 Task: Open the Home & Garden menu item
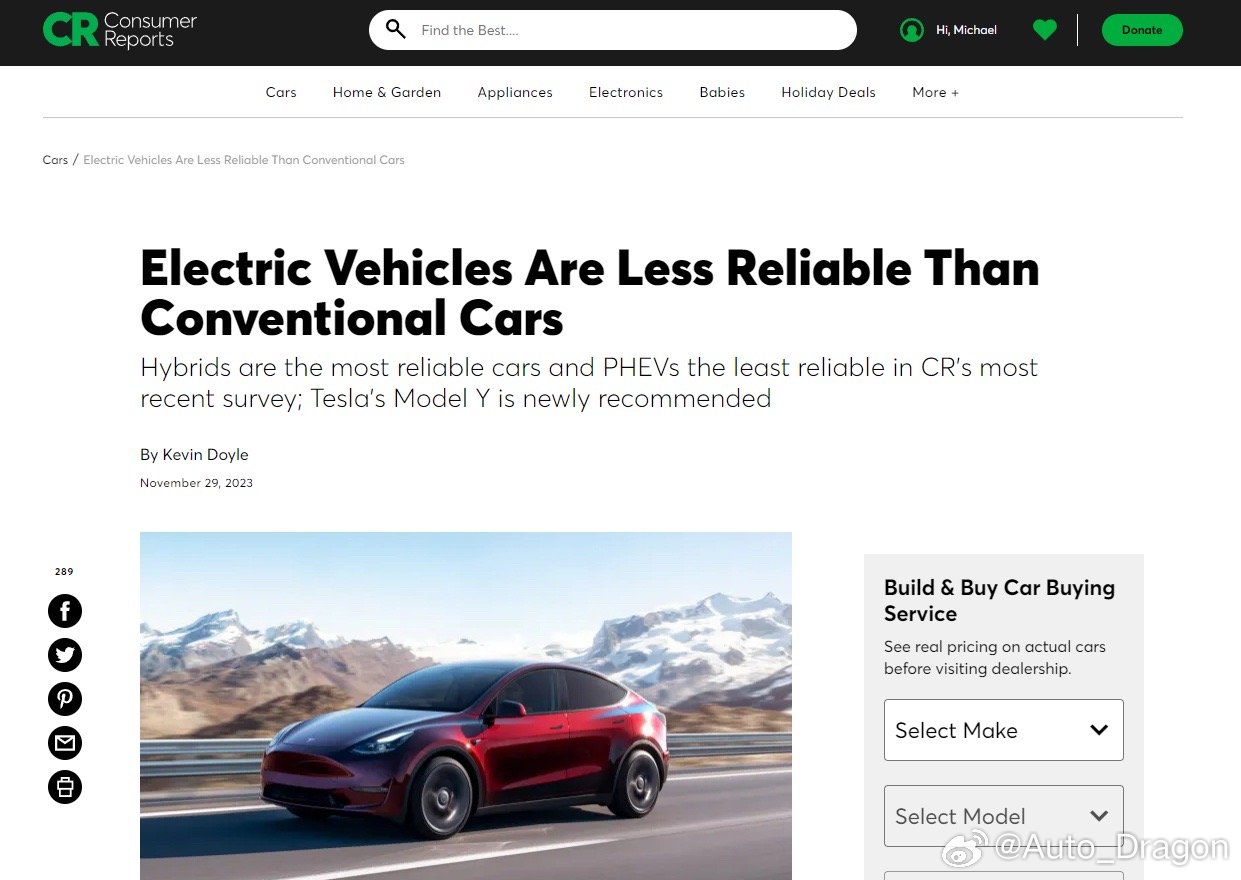click(387, 92)
